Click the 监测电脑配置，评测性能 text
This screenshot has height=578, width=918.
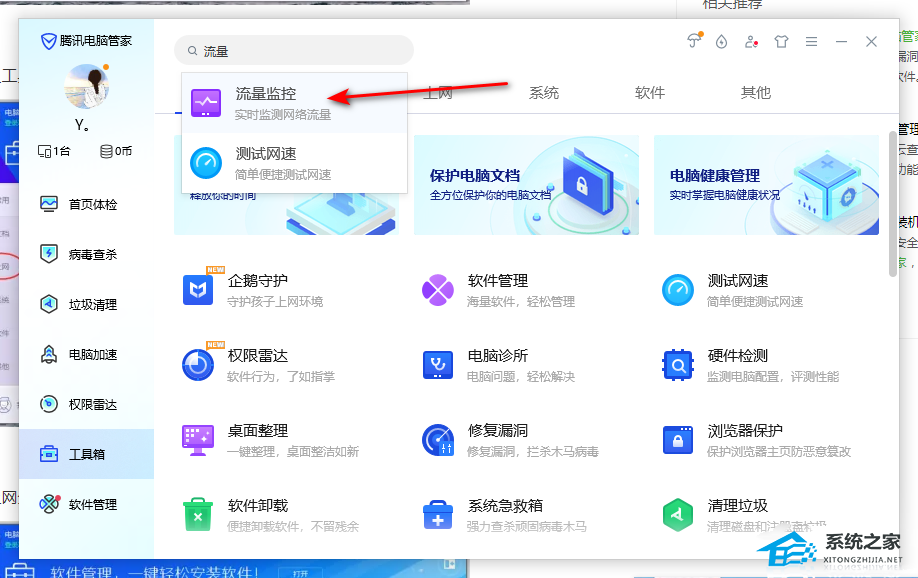[x=773, y=377]
